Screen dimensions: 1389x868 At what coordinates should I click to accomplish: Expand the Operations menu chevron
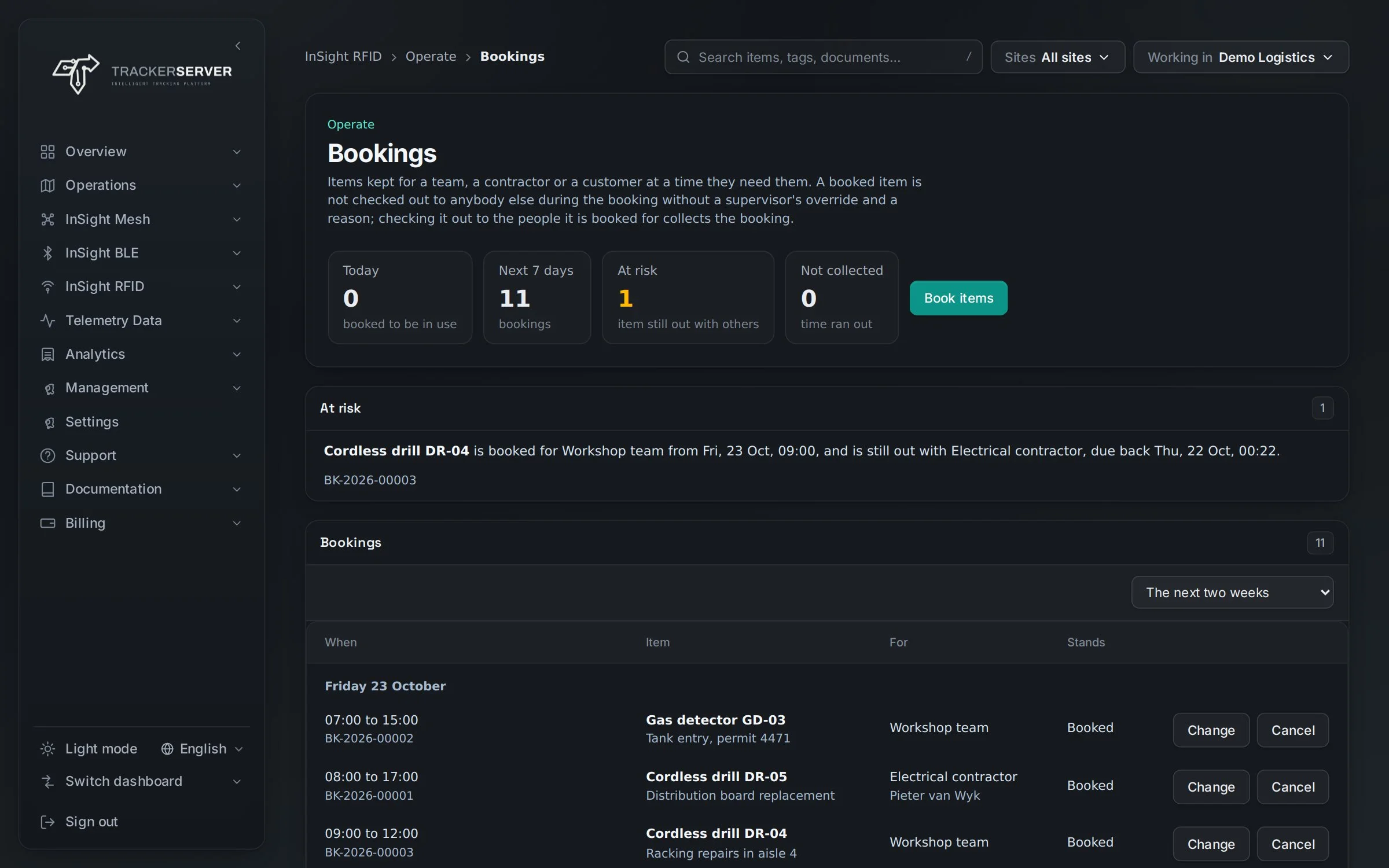click(x=237, y=185)
